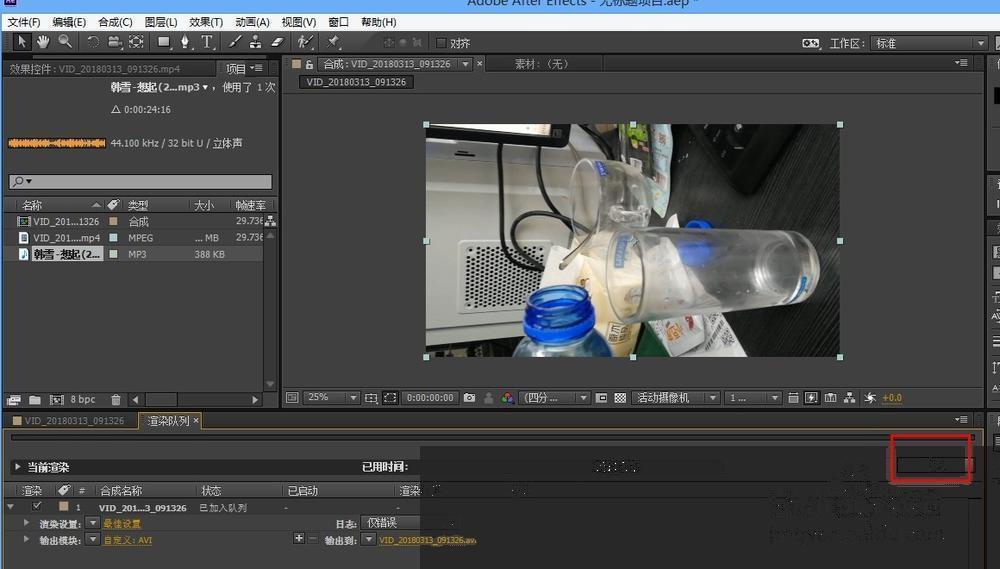This screenshot has height=569, width=1000.
Task: Open the (四分... resolution dropdown
Action: tap(554, 397)
